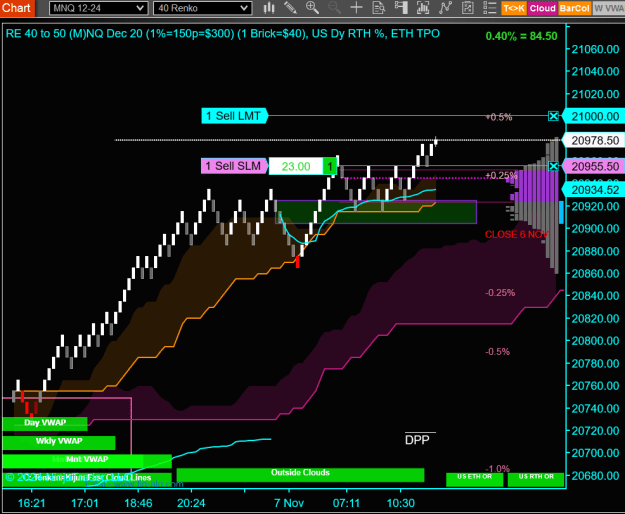Click the 21060.00 price axis label
Image resolution: width=625 pixels, height=514 pixels.
[595, 49]
